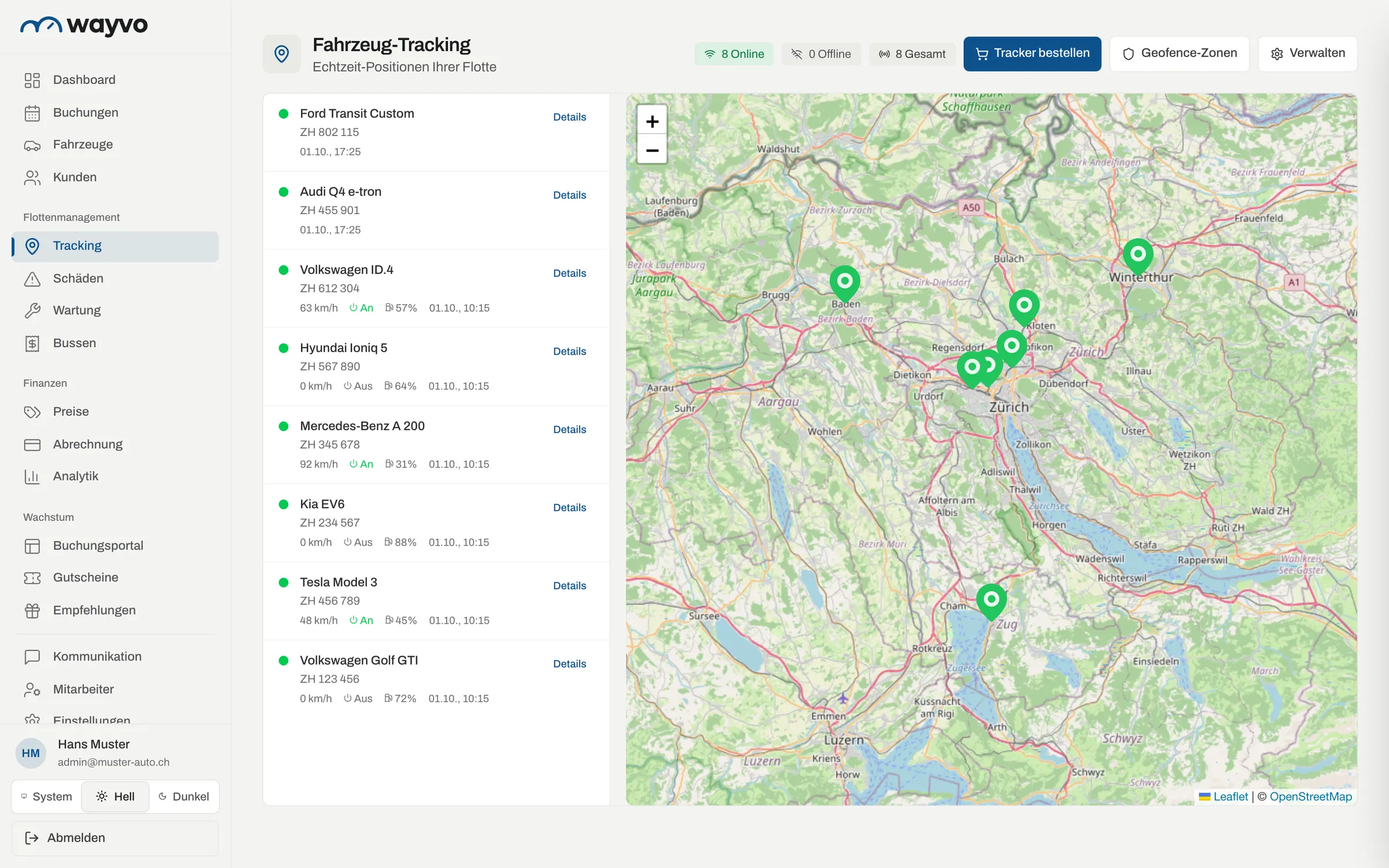Open Details for Mercedes-Benz A 200
1389x868 pixels.
569,429
